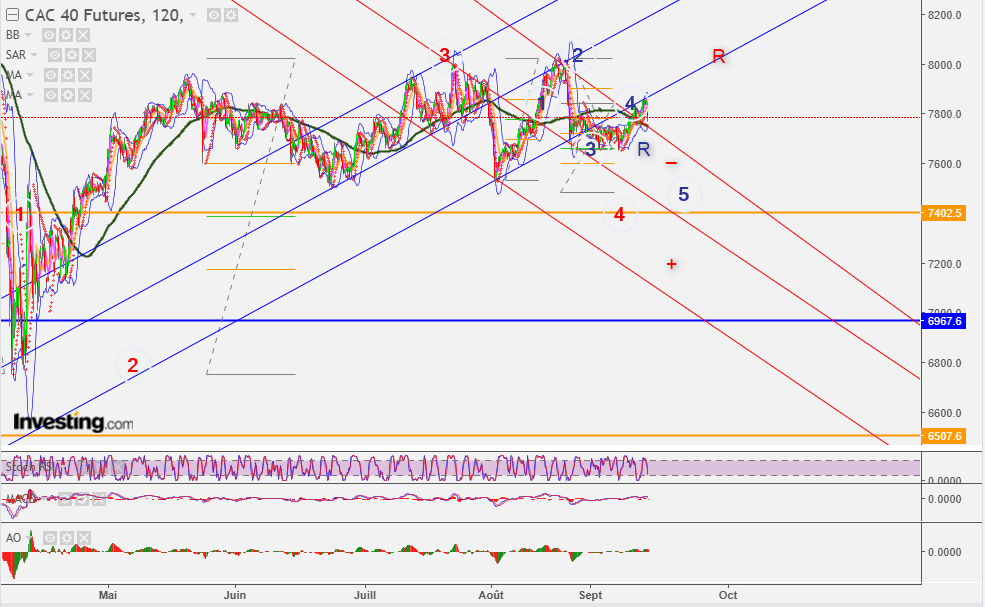Select the red plus sign marker
The image size is (985, 607).
click(672, 264)
